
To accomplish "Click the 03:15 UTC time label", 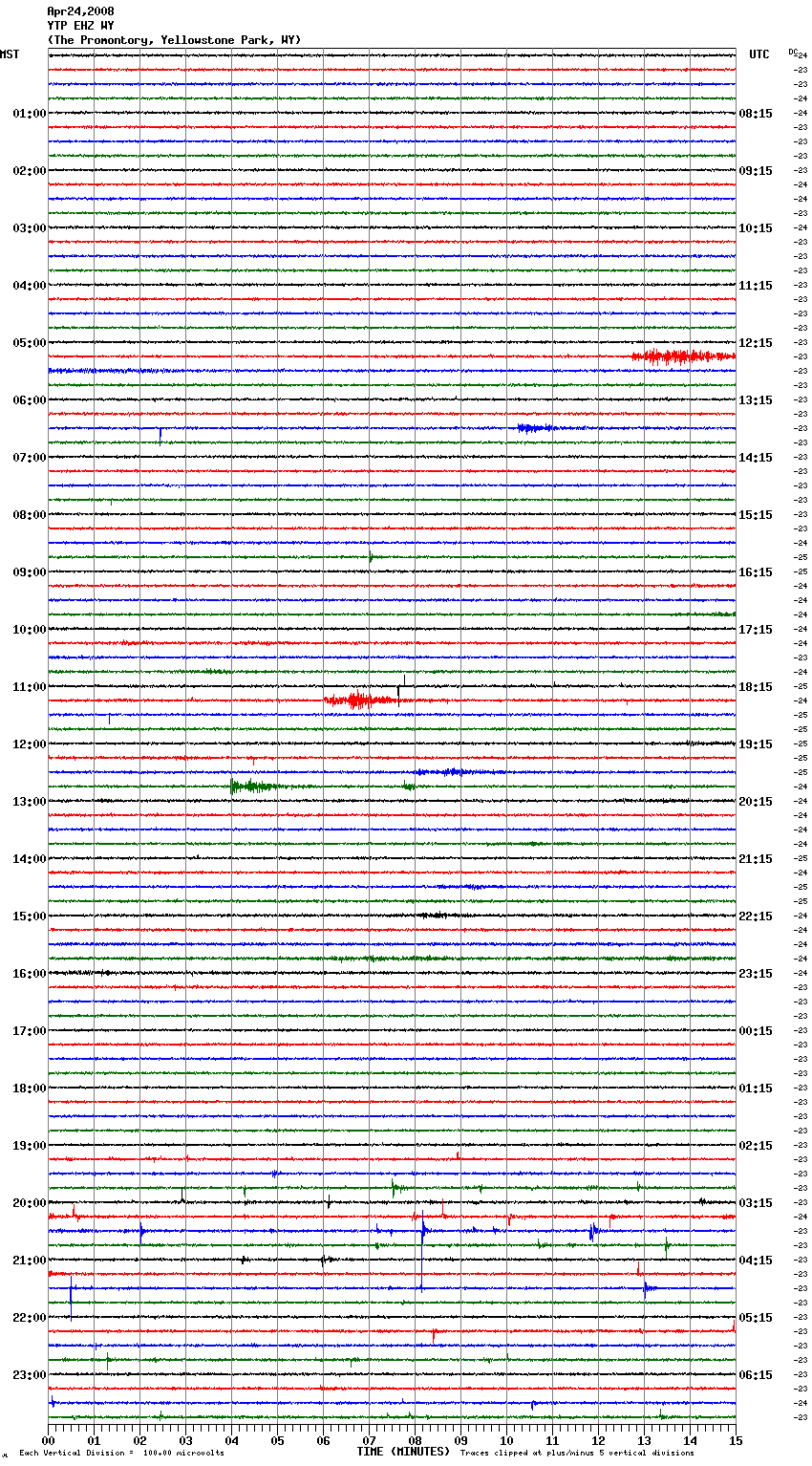I will (x=756, y=1203).
